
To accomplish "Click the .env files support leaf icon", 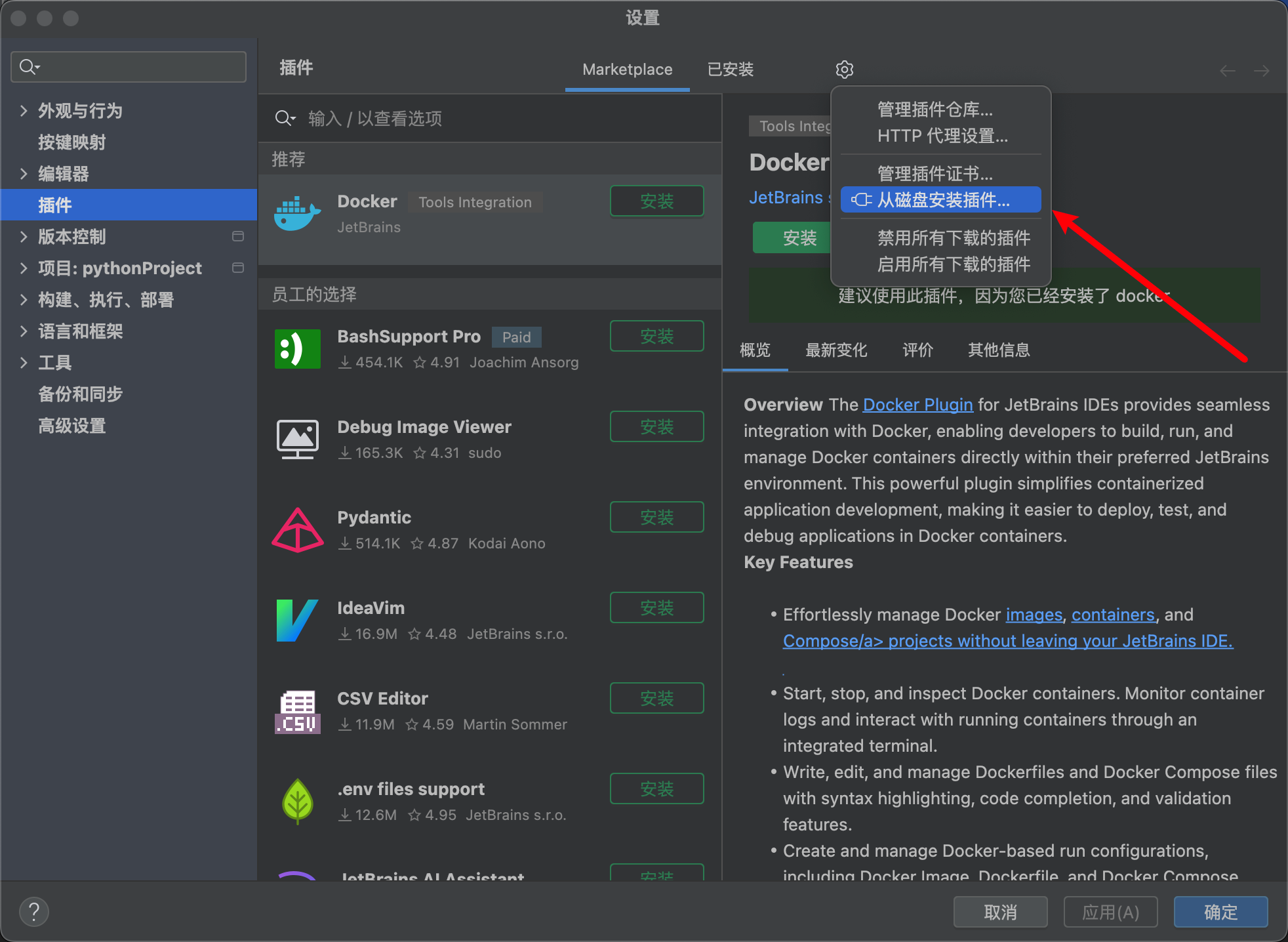I will click(x=297, y=801).
